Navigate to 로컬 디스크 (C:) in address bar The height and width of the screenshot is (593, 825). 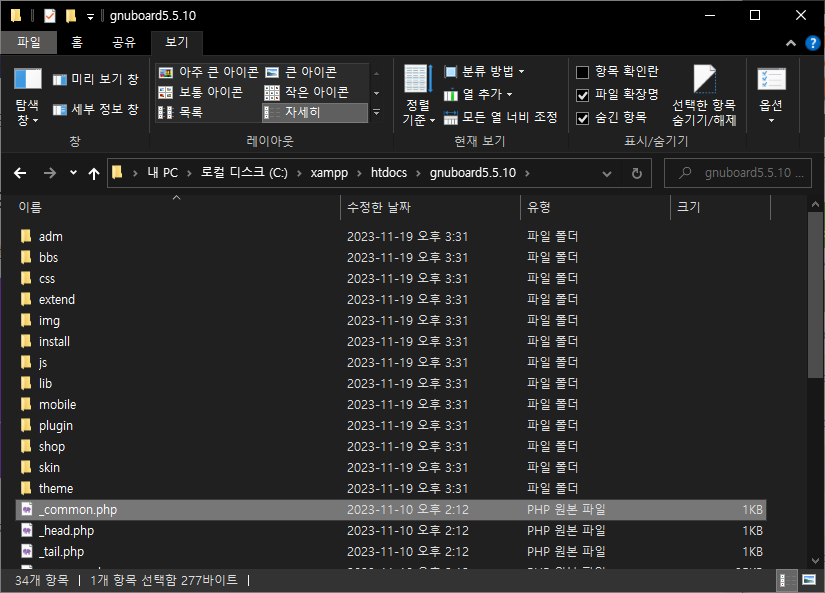[x=244, y=173]
